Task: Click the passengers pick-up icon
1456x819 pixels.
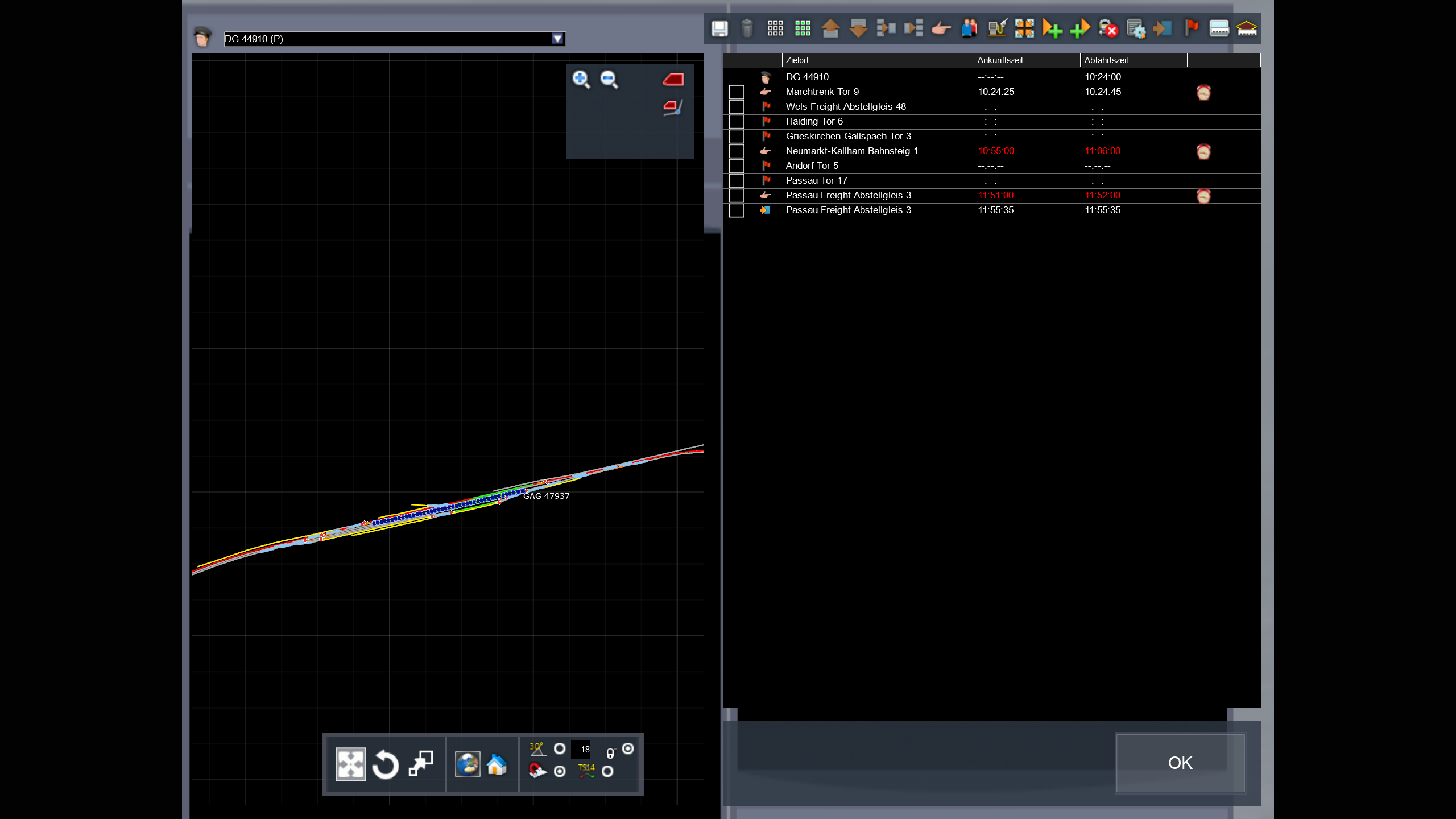Action: tap(969, 28)
